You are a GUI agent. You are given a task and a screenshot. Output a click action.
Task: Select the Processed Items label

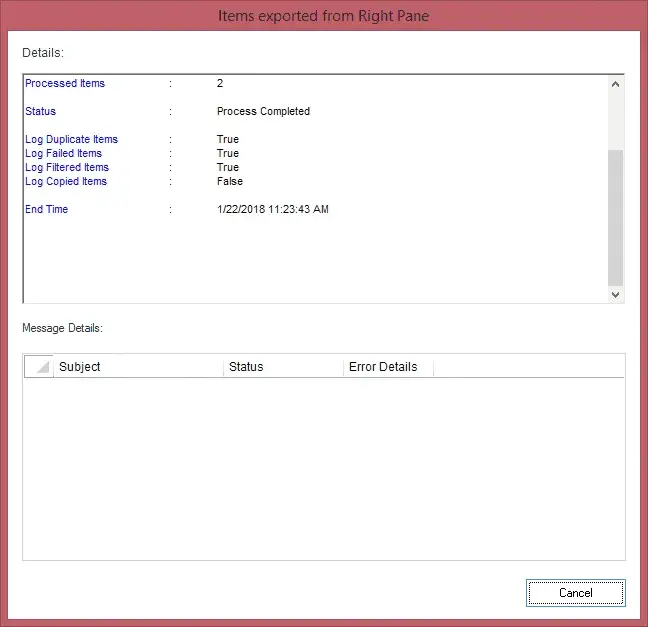point(65,84)
